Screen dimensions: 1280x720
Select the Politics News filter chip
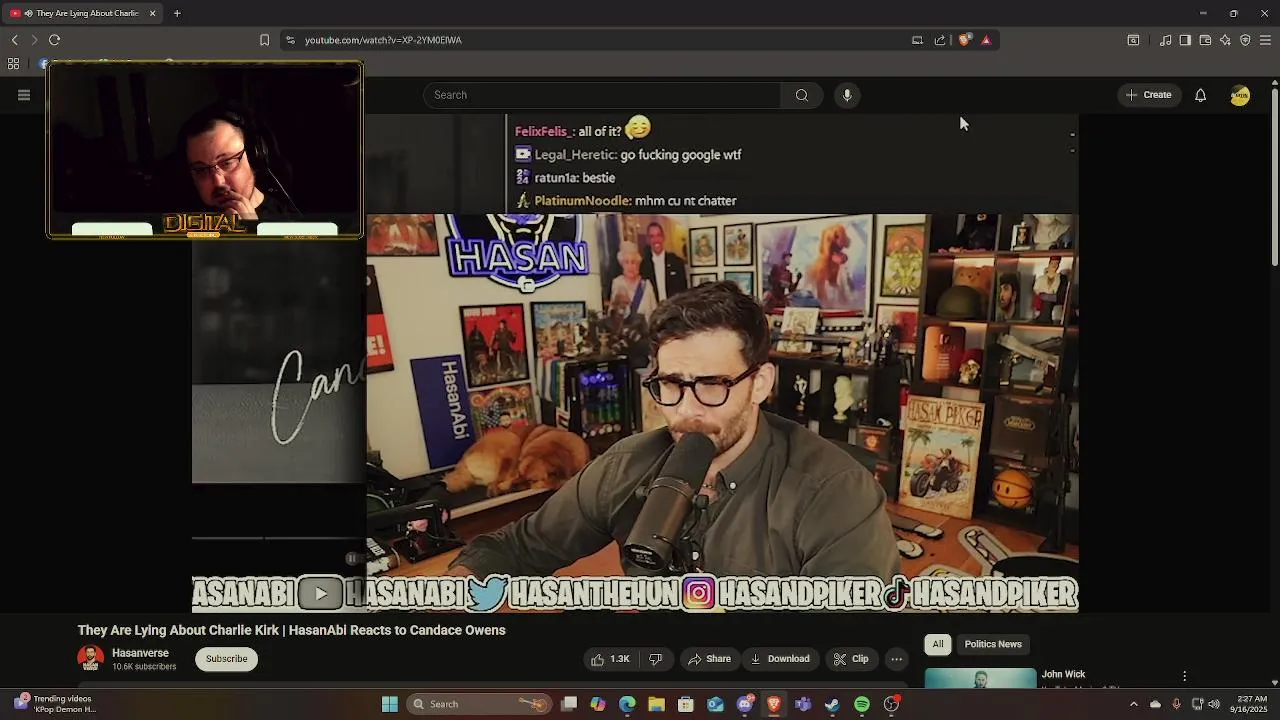[x=993, y=644]
